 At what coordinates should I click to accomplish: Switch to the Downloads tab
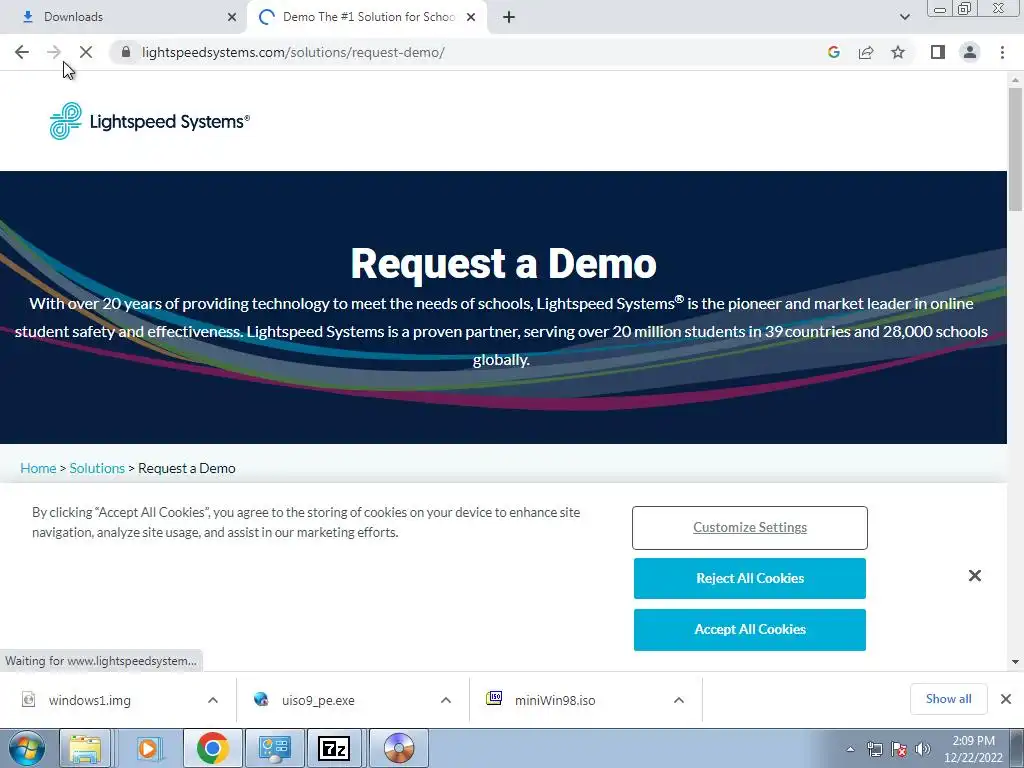(124, 17)
